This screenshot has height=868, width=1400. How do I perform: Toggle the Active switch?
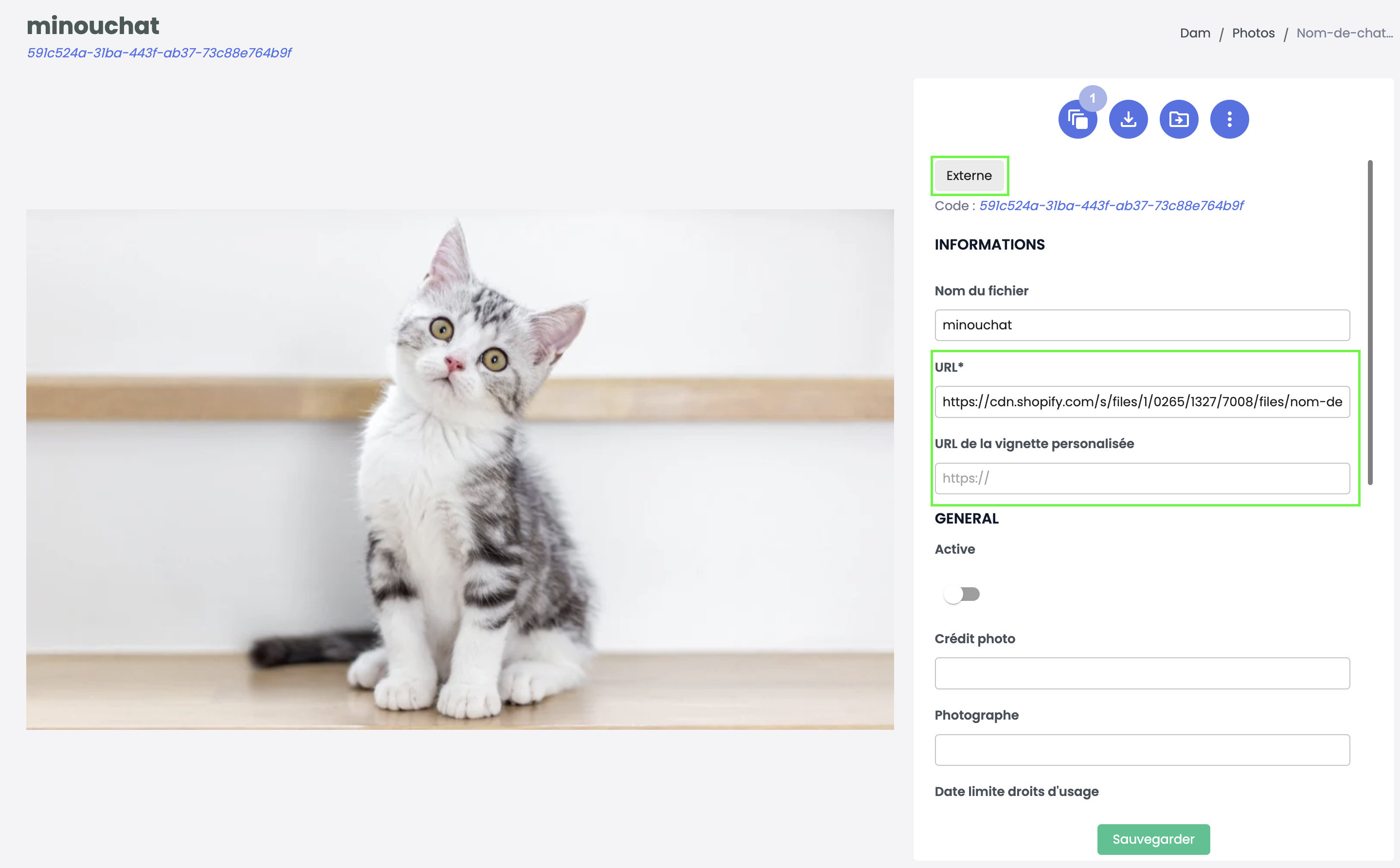[x=962, y=594]
